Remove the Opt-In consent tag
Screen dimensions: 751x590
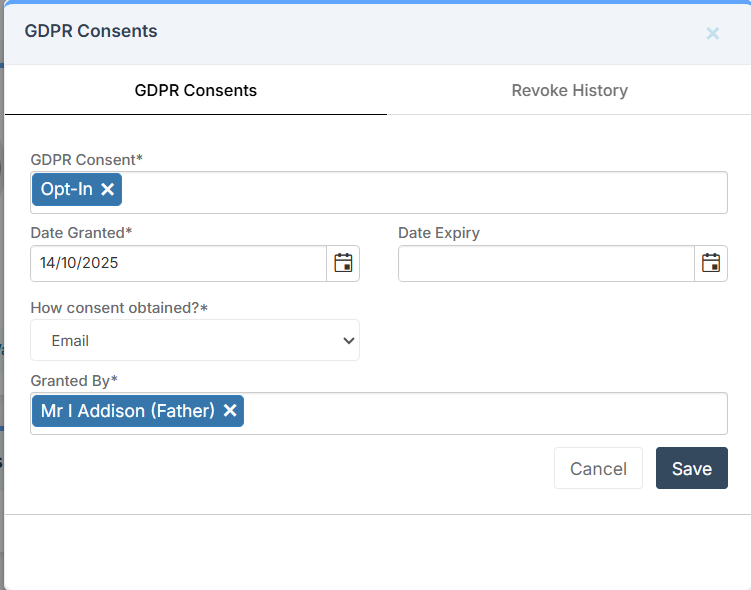tap(108, 189)
